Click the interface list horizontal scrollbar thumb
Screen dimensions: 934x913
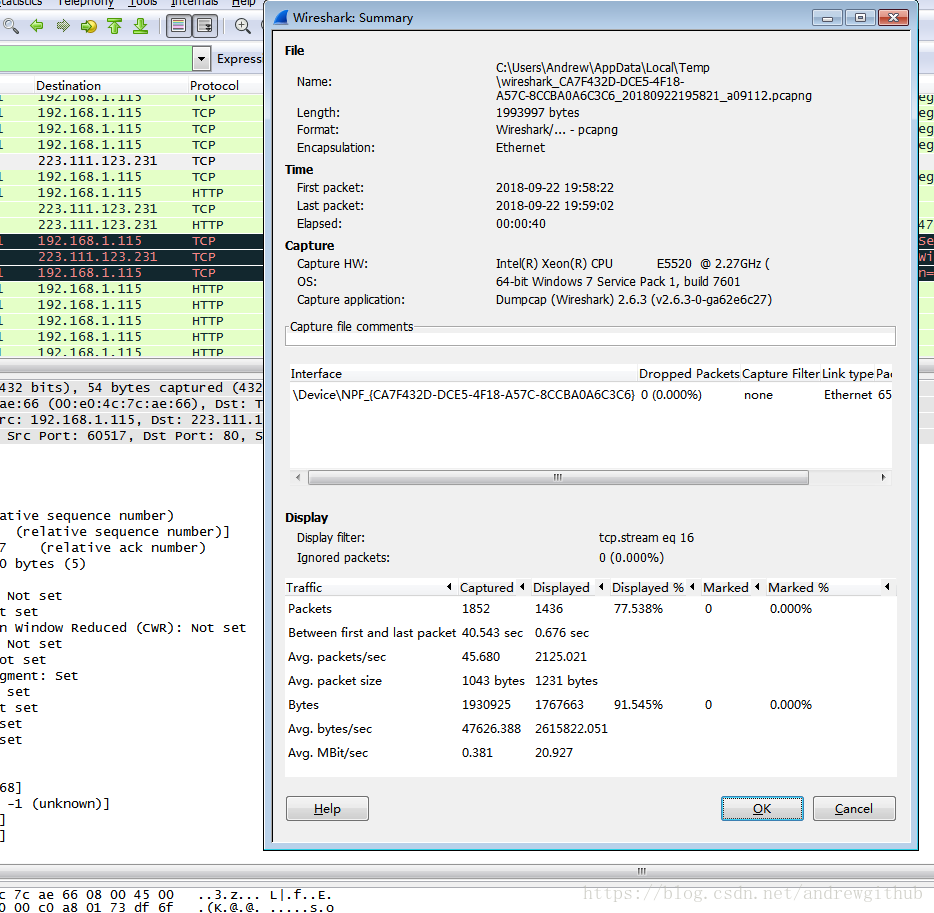[x=558, y=477]
